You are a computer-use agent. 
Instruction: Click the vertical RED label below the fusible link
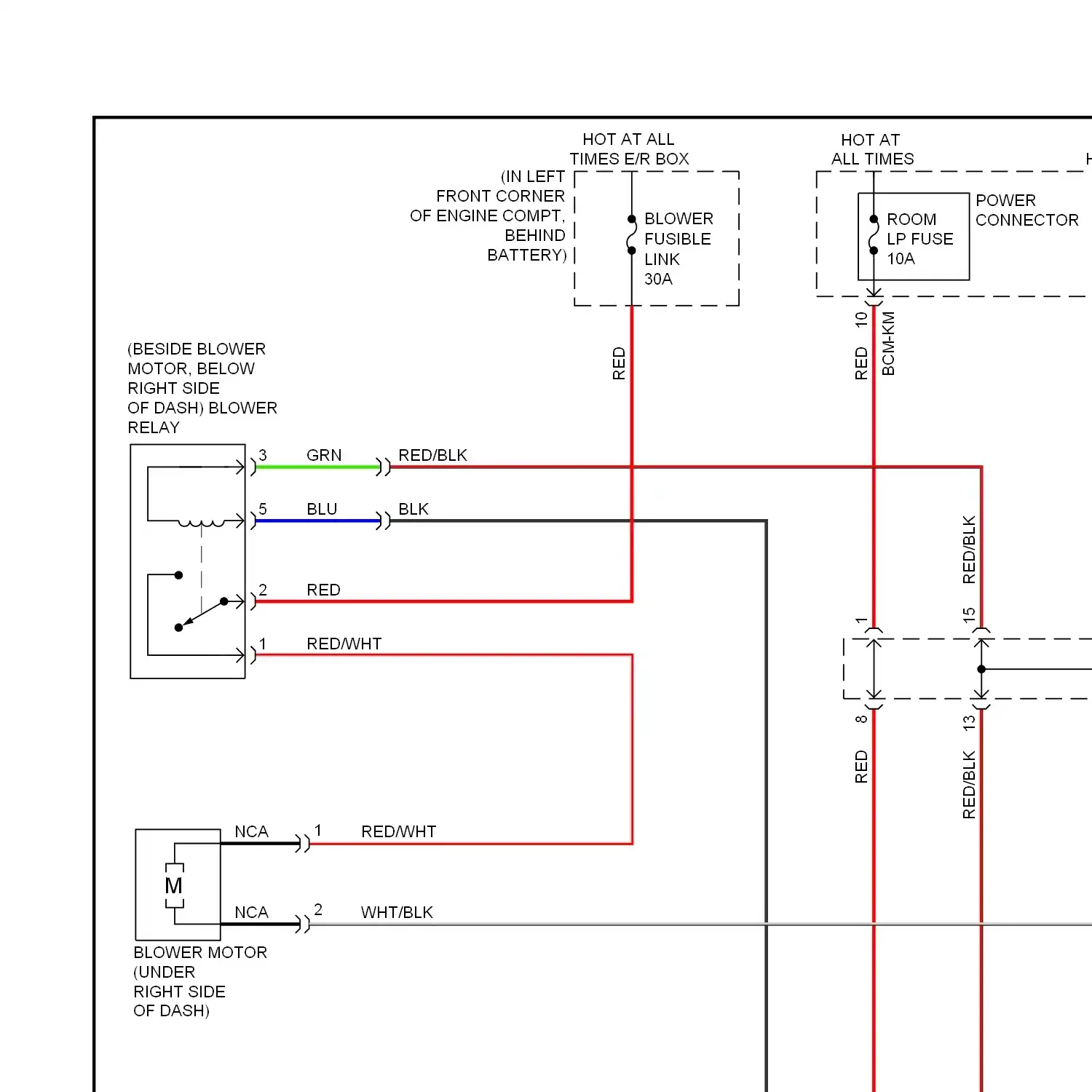[x=619, y=363]
